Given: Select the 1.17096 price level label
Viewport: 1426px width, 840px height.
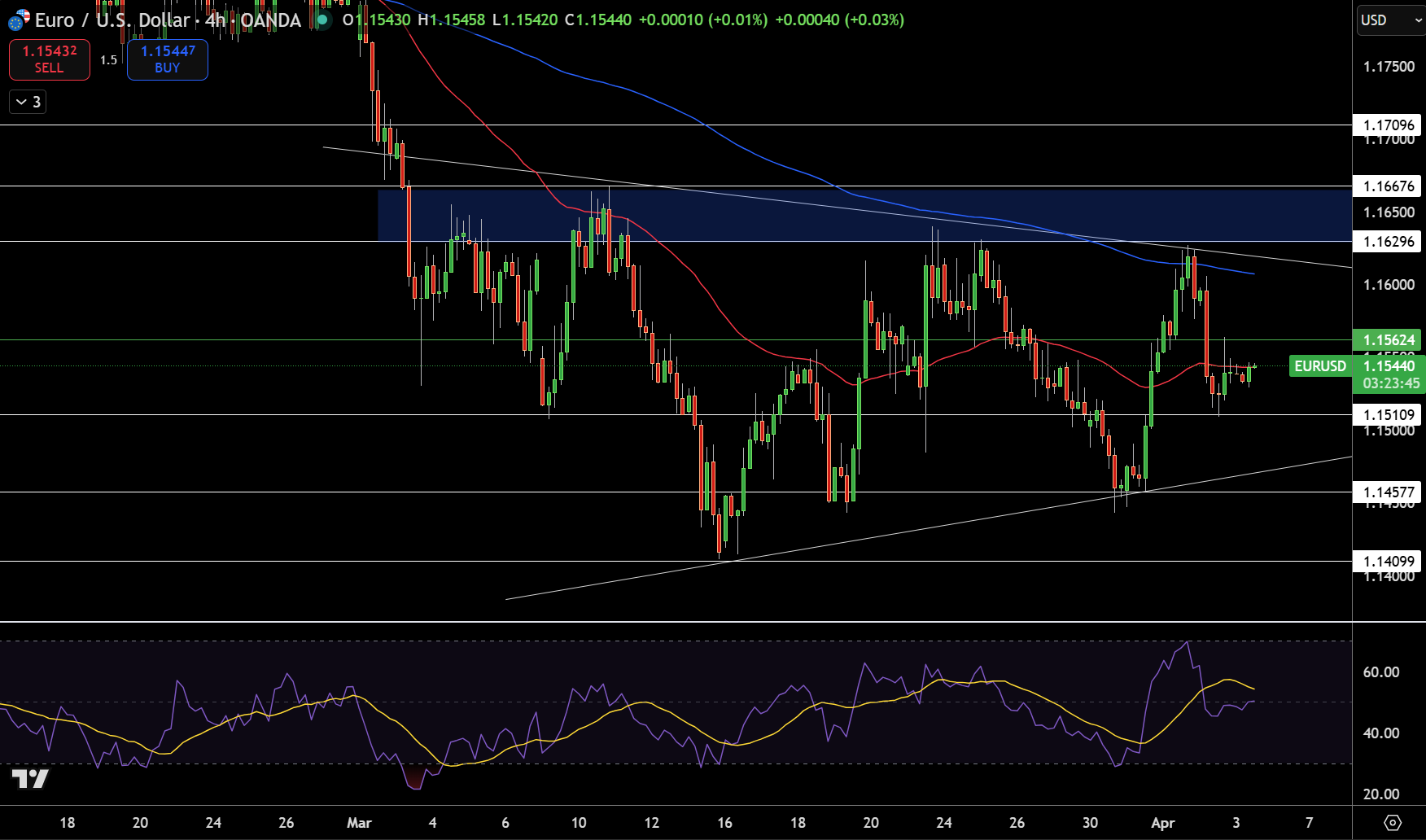Looking at the screenshot, I should (x=1389, y=125).
